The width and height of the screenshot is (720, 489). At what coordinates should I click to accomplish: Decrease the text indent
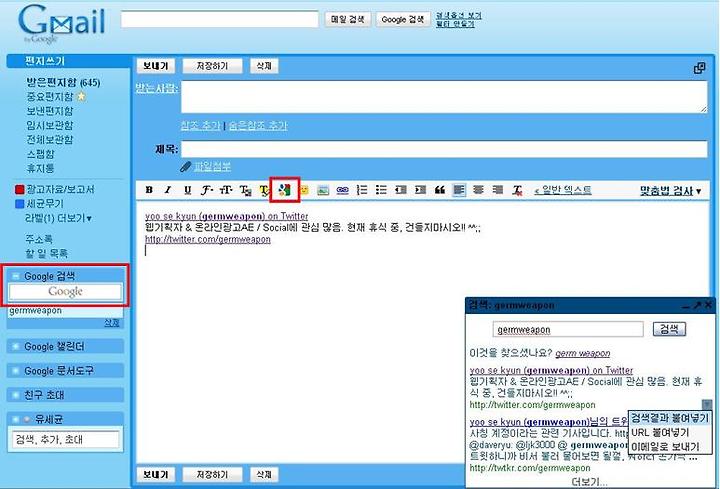(x=401, y=190)
